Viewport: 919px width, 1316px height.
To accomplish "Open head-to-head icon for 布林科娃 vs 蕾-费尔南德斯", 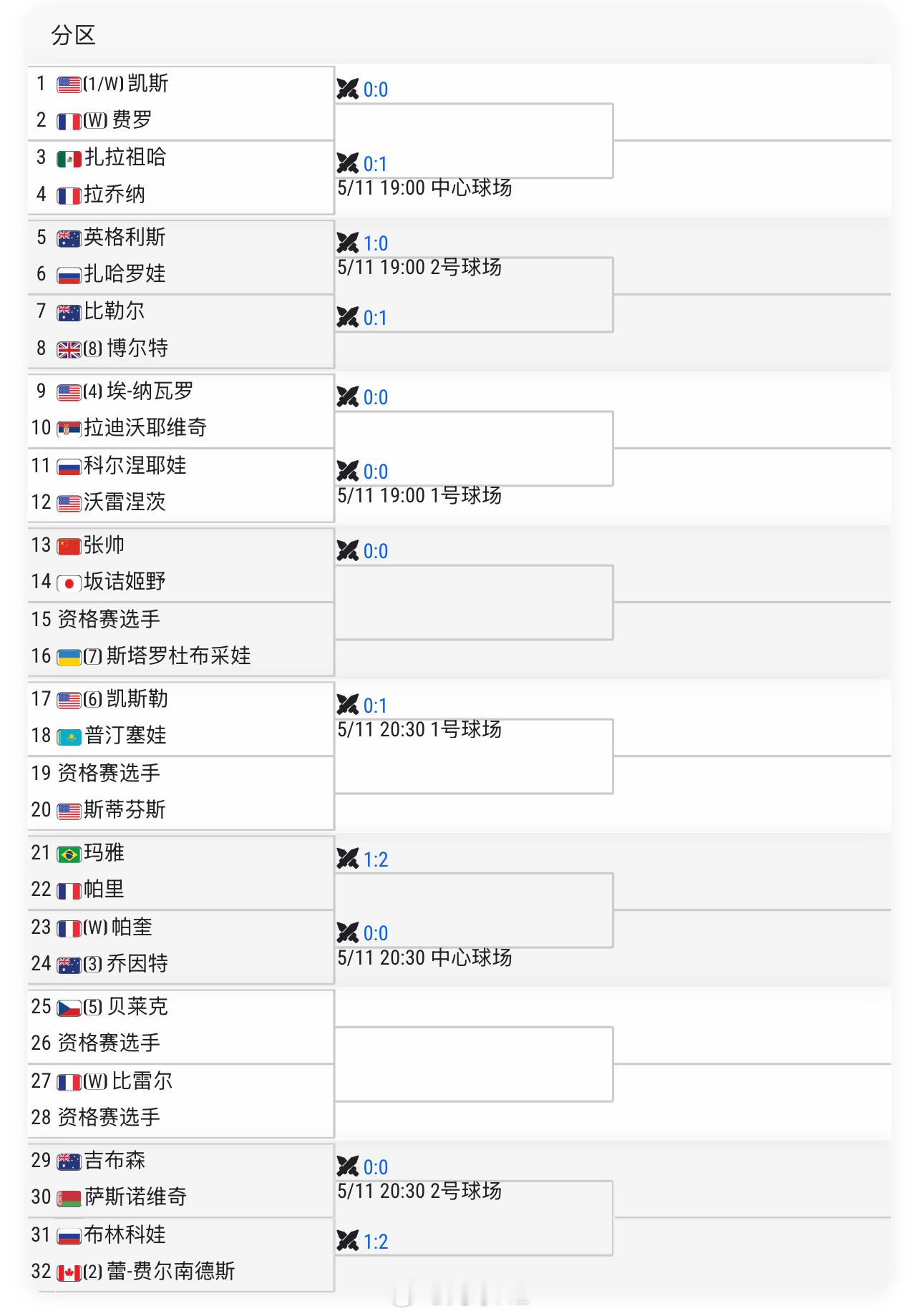I will (348, 1242).
